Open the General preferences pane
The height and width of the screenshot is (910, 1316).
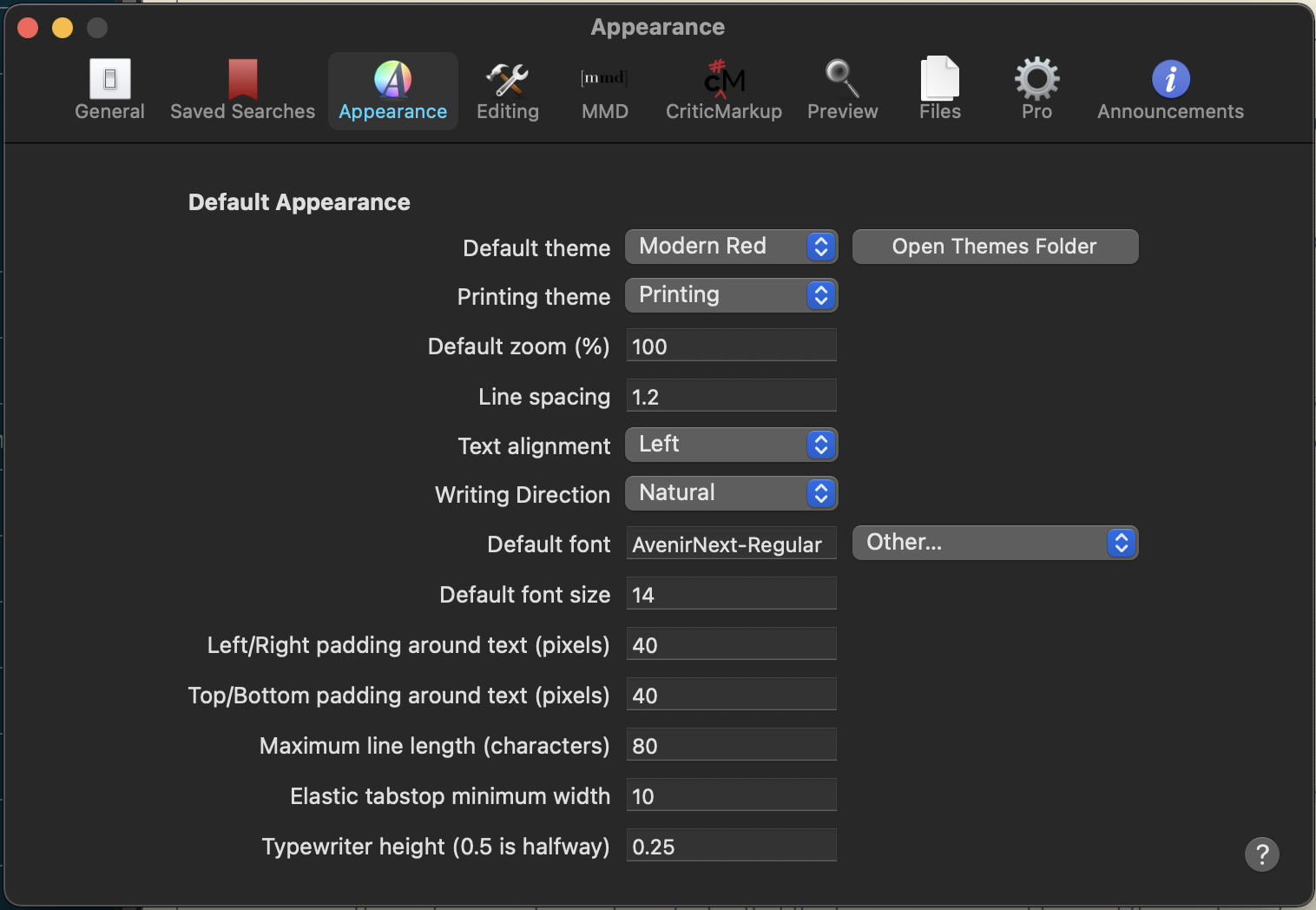109,90
